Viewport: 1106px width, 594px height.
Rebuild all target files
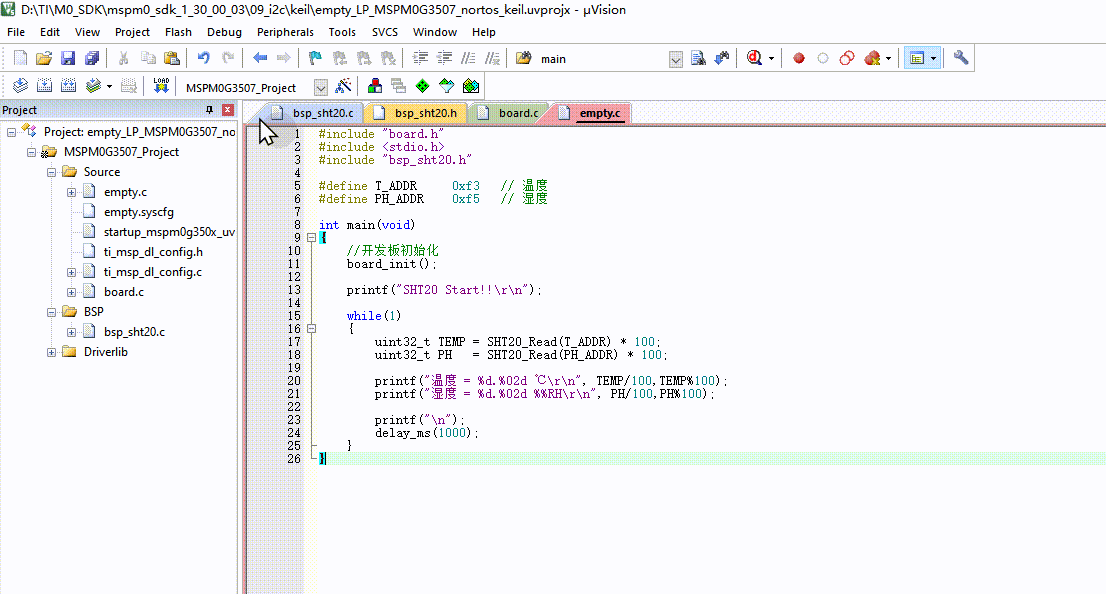click(68, 86)
